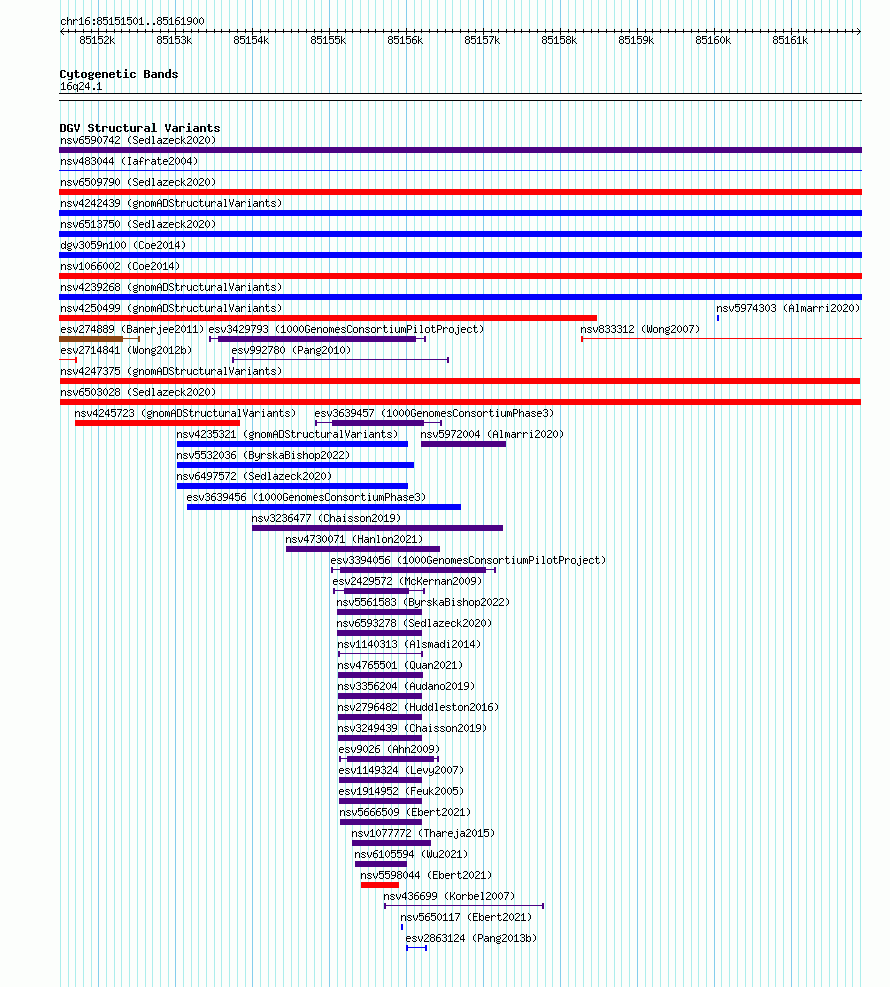Screen dimensions: 890x987
Task: Click the chr16:85151501..85161900 coordinates text
Action: (x=132, y=21)
